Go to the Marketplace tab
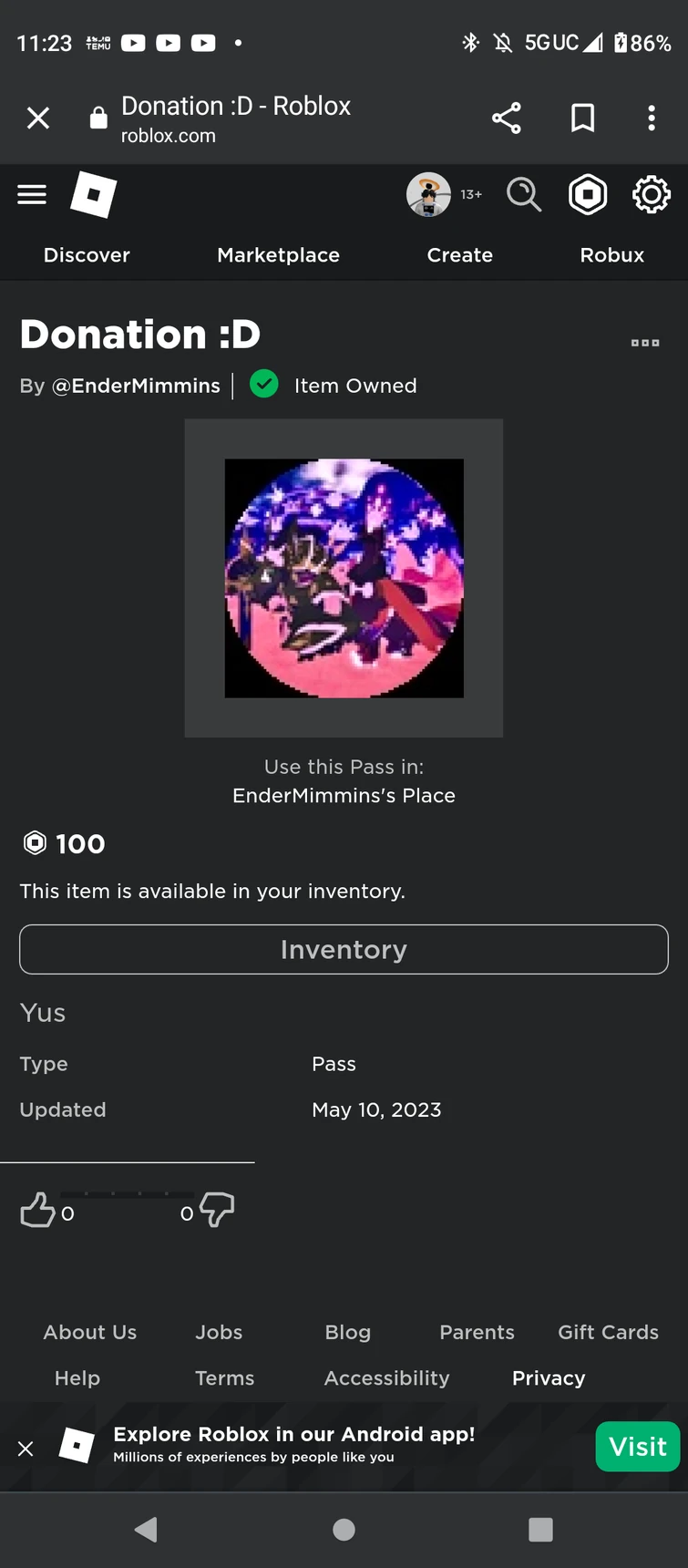The height and width of the screenshot is (1568, 688). 278,255
